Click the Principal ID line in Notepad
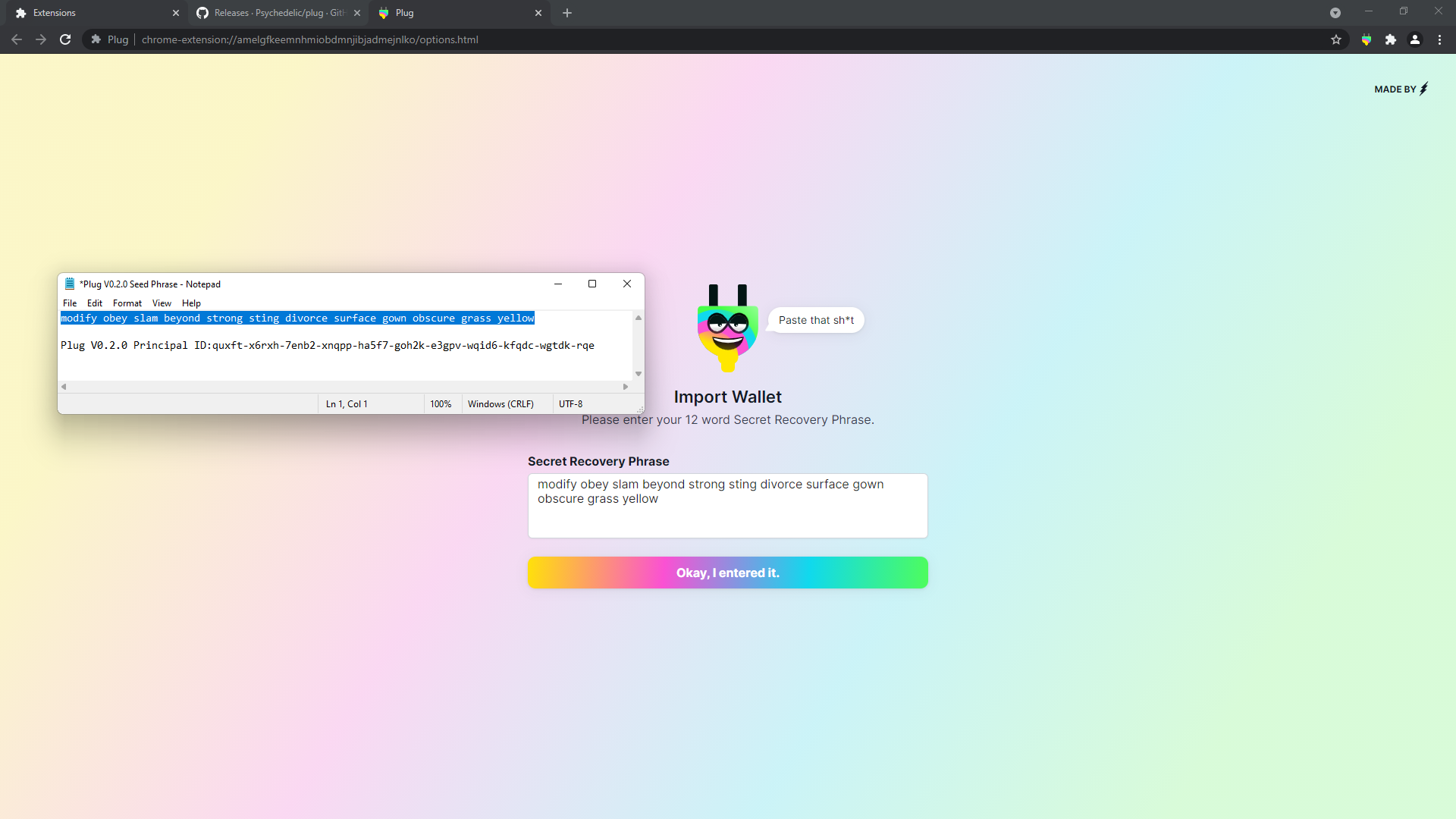The image size is (1456, 819). coord(328,346)
